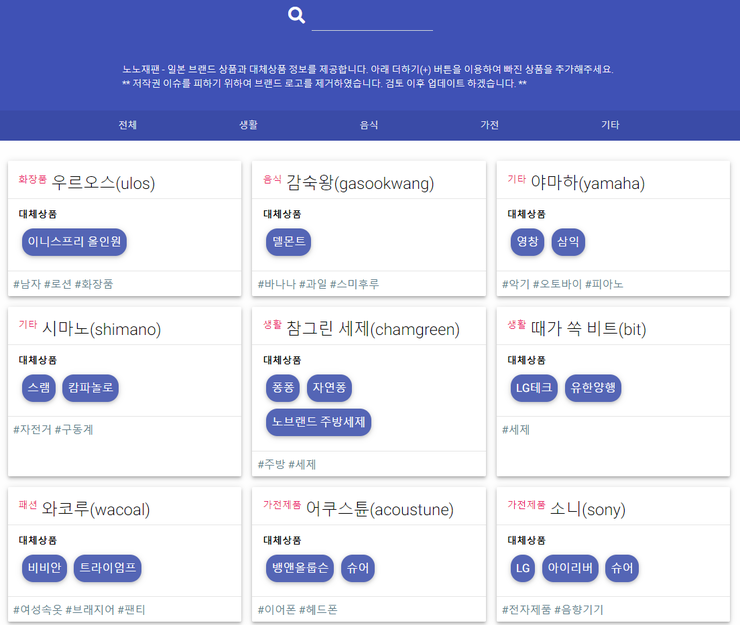Click the 아이리버 chip
The width and height of the screenshot is (740, 625).
click(570, 568)
